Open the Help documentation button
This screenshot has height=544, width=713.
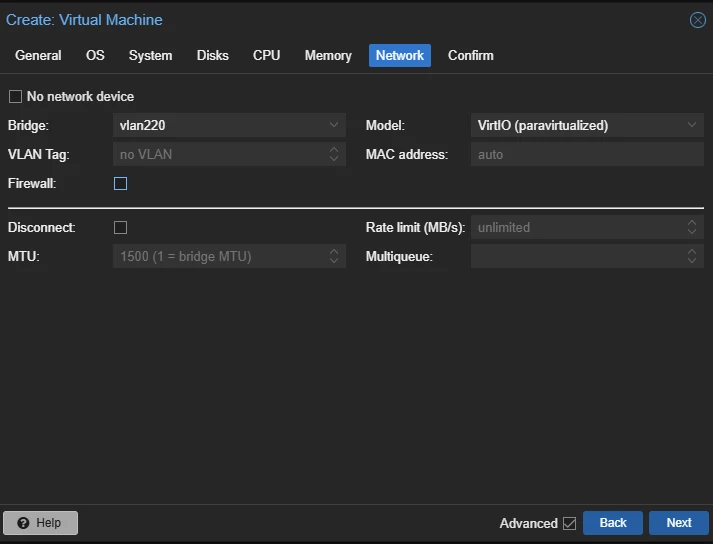[x=40, y=523]
